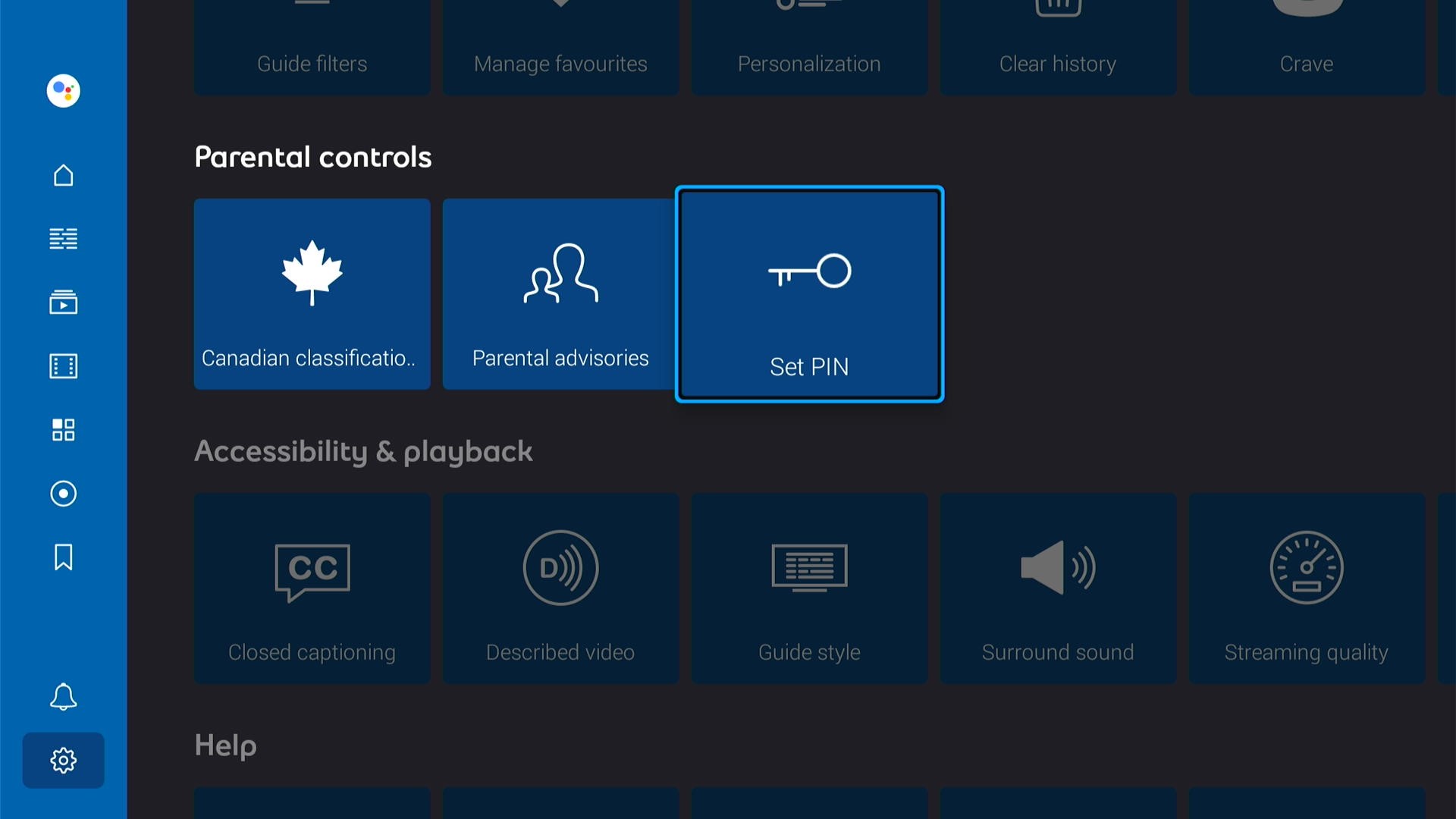Open Settings gear menu

coord(63,760)
